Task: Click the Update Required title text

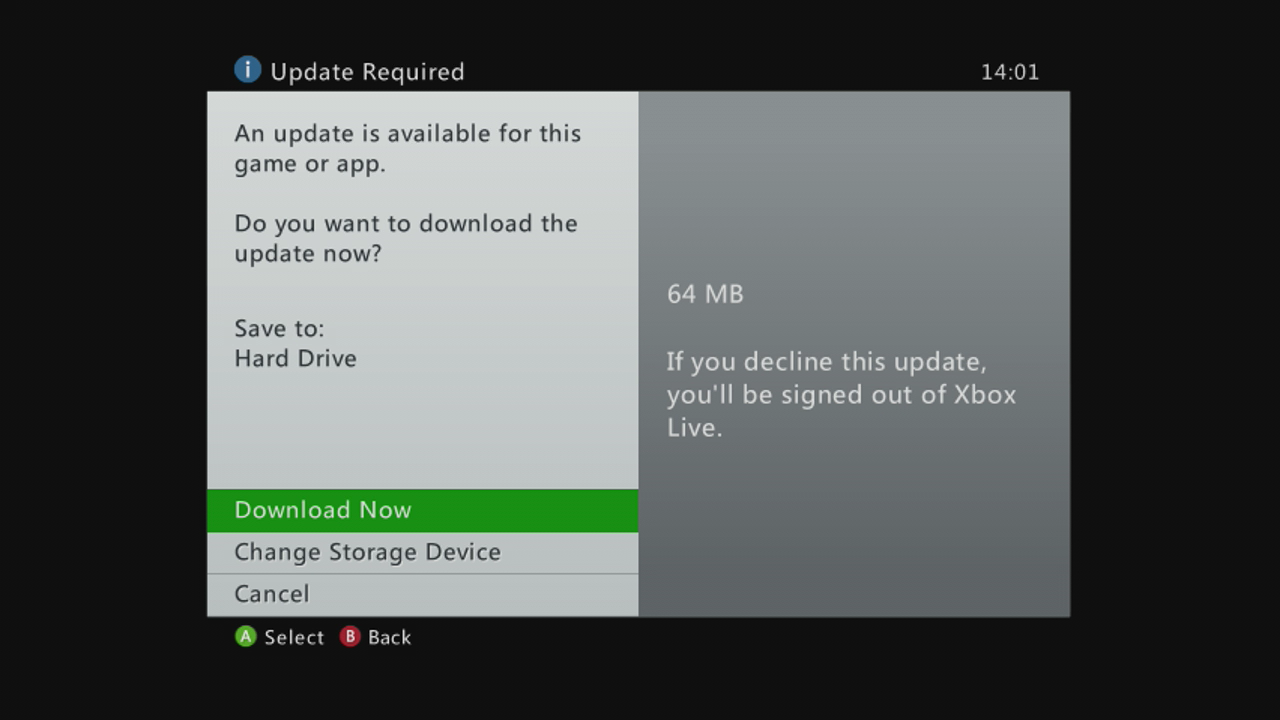Action: click(x=367, y=72)
